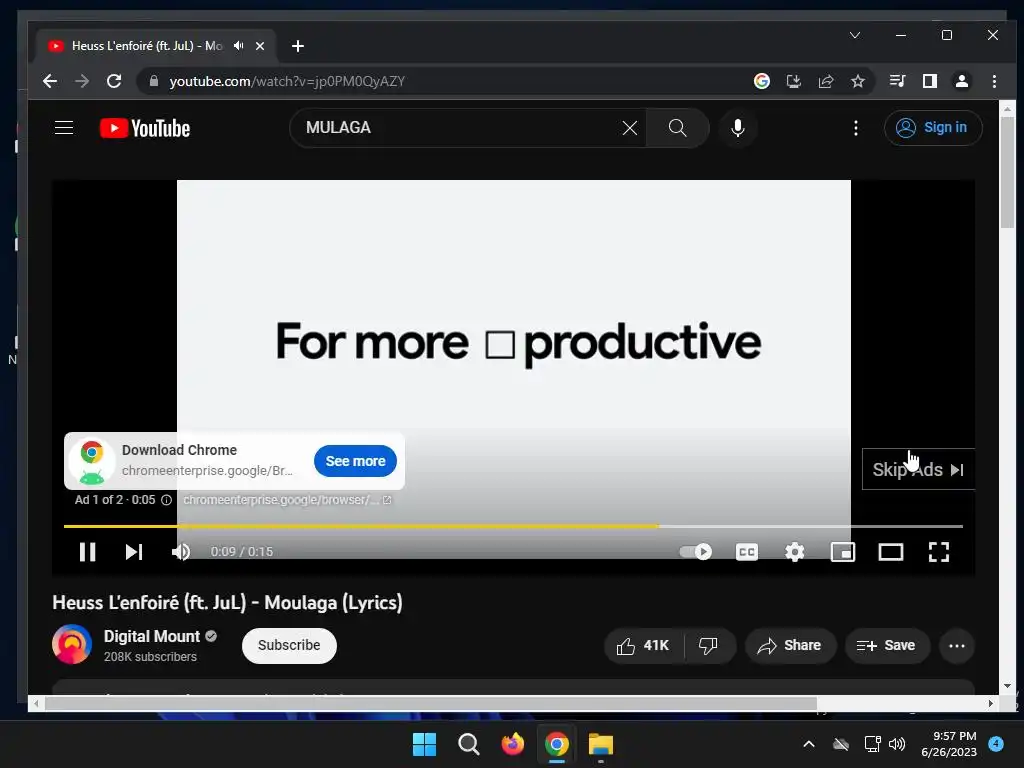Open system volume tray icon

point(897,744)
